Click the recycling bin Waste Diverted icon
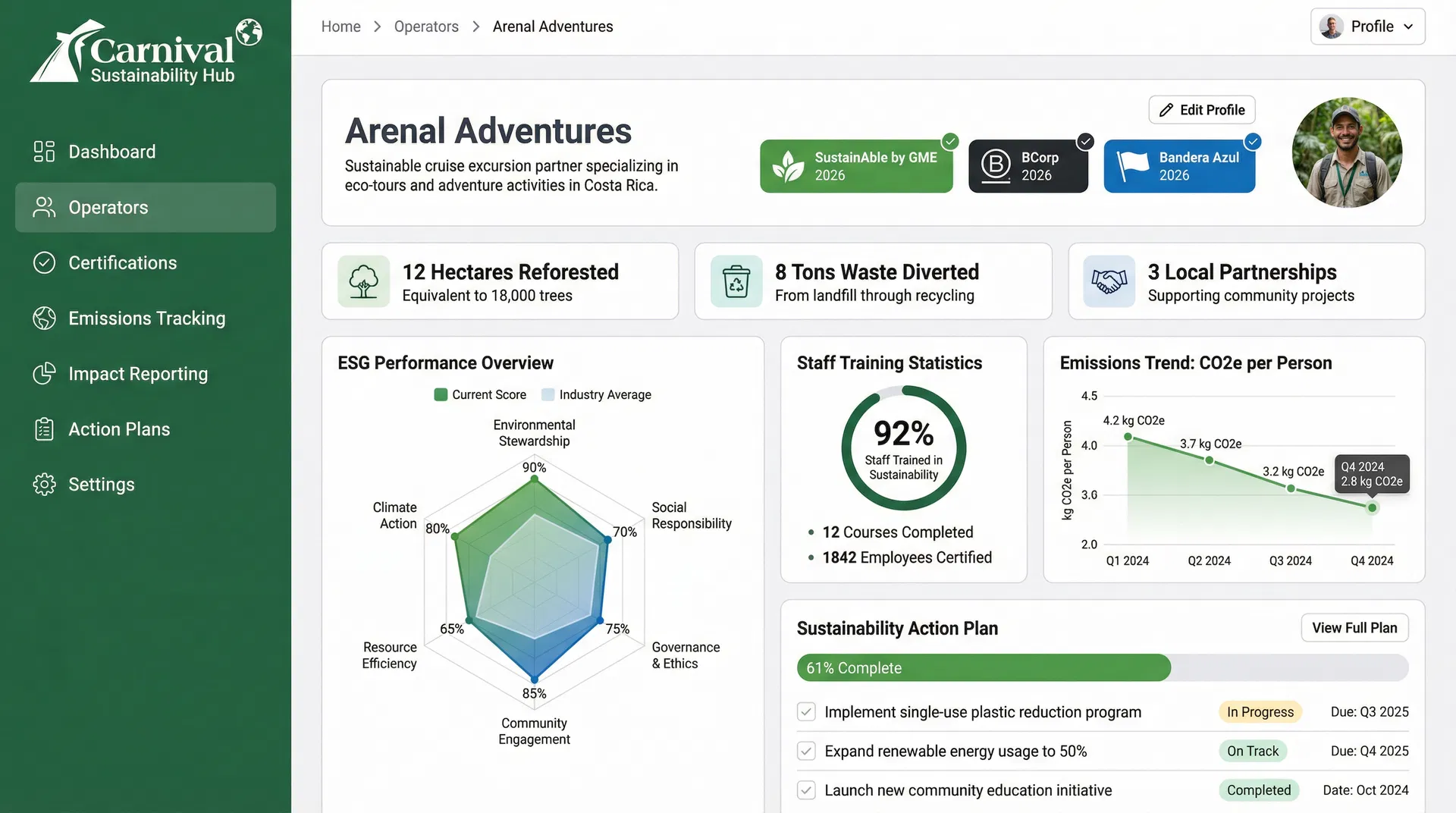 (x=736, y=281)
